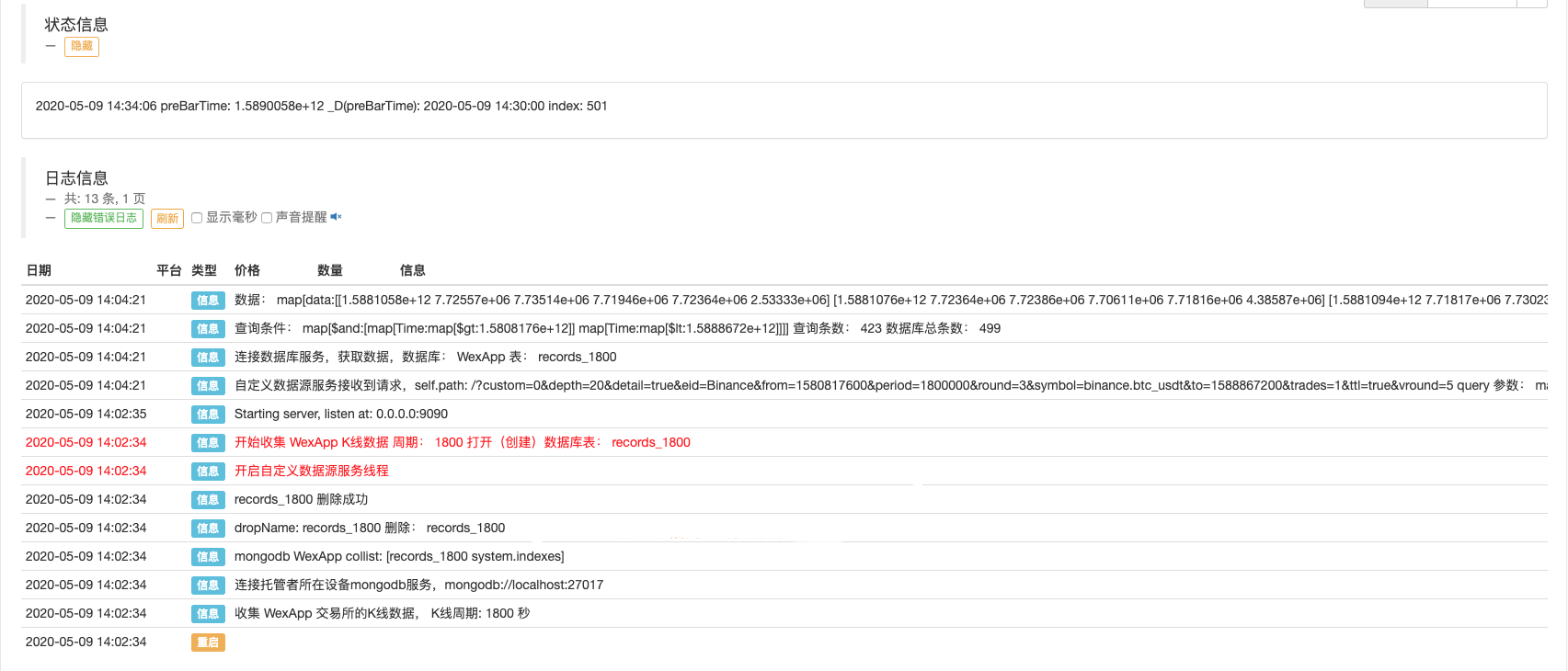Image resolution: width=1568 pixels, height=671 pixels.
Task: Click the 类型 column header
Action: coord(204,270)
